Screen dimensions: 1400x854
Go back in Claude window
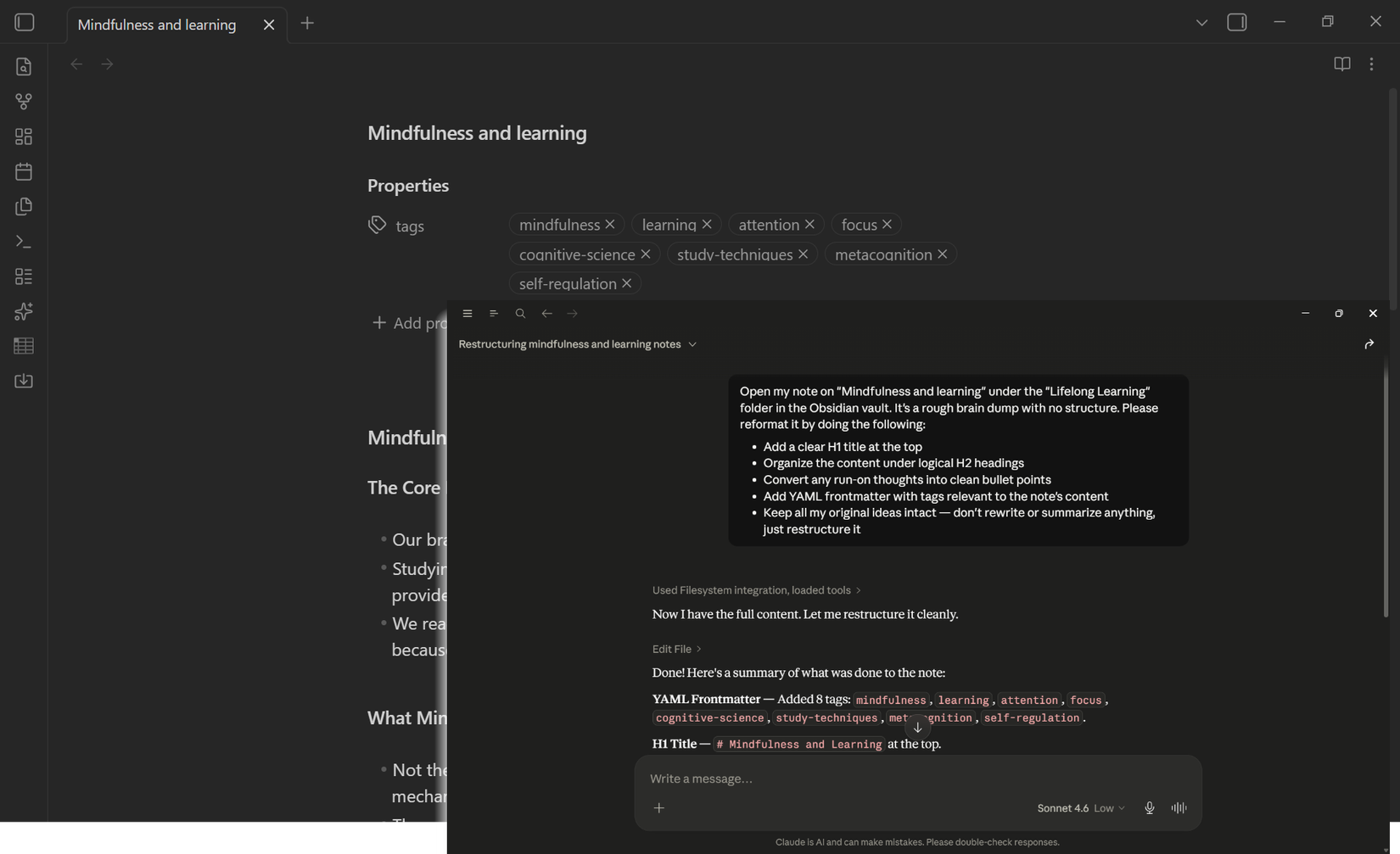click(x=546, y=314)
